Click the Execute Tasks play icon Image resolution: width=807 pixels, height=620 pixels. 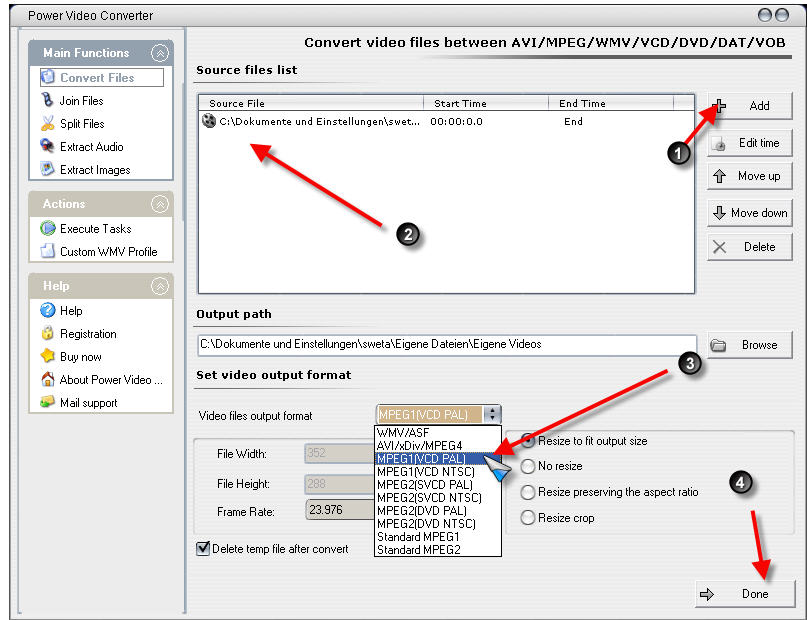pos(47,228)
